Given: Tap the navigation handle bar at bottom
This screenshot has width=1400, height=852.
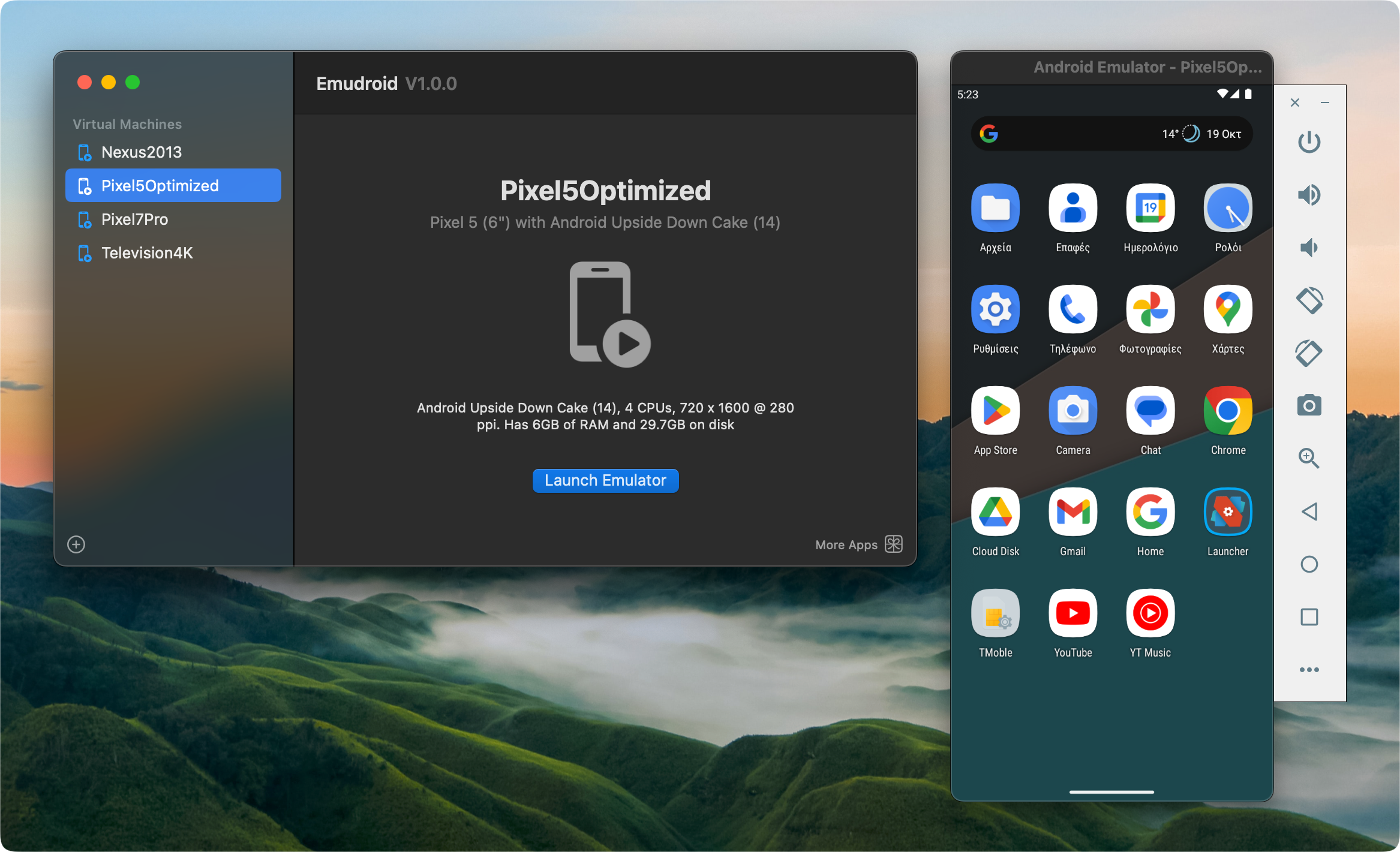Looking at the screenshot, I should 1111,792.
